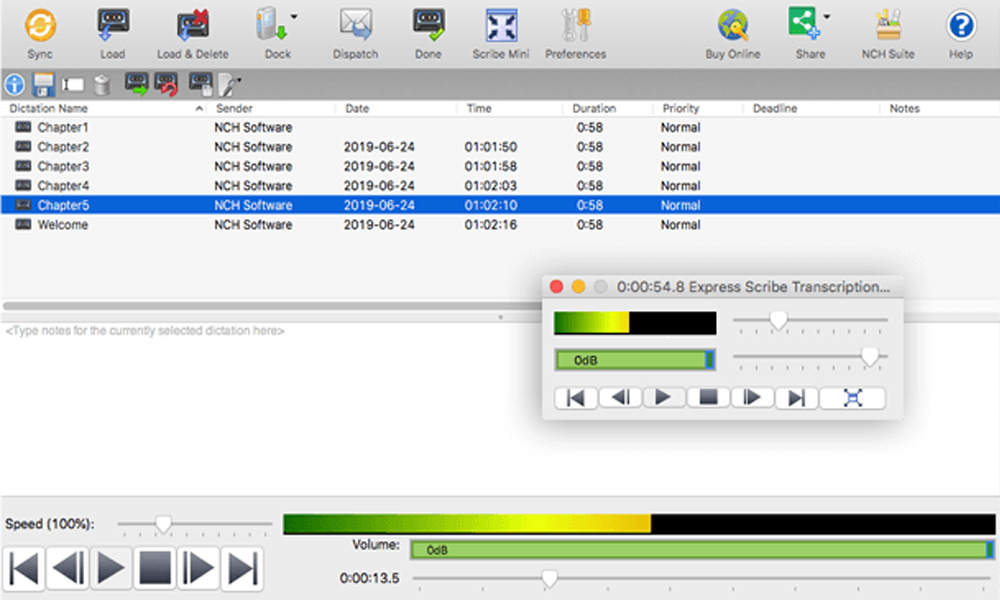Open Help
Image resolution: width=1000 pixels, height=600 pixels.
point(960,26)
